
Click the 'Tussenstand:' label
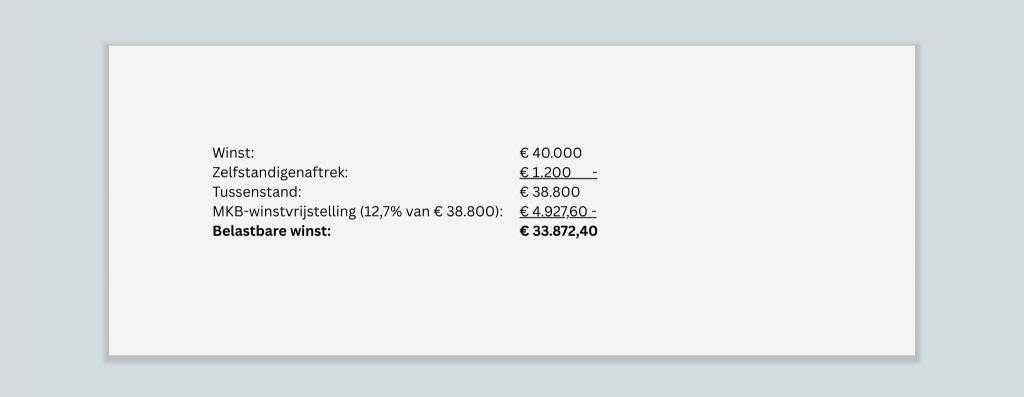[257, 192]
